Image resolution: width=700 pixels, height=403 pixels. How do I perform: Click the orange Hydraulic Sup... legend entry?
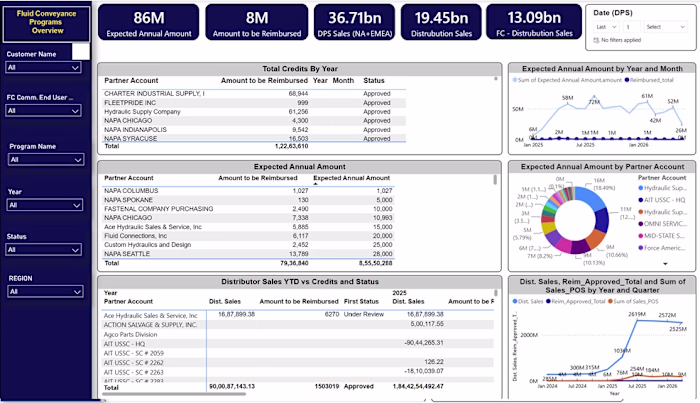[x=662, y=212]
